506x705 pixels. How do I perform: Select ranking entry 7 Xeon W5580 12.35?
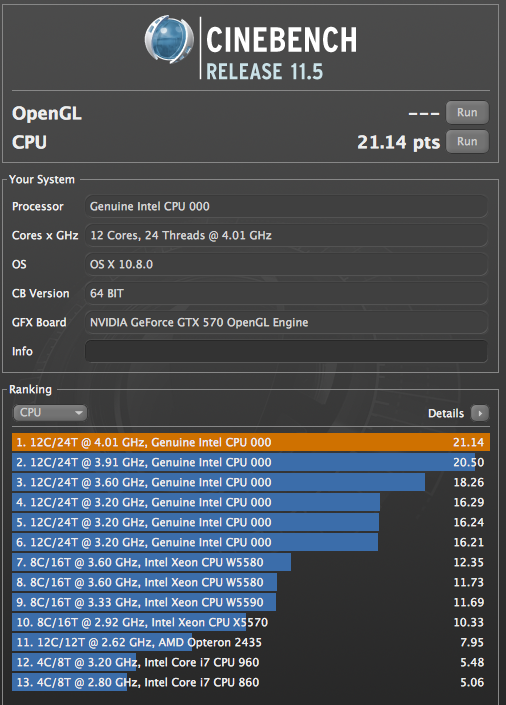point(251,562)
